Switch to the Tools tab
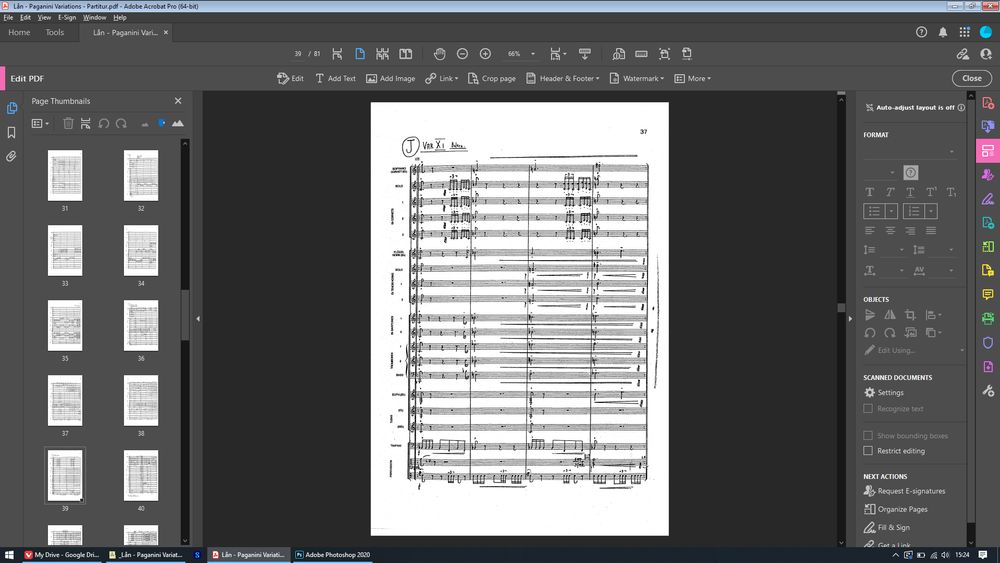The image size is (1000, 563). [x=55, y=33]
